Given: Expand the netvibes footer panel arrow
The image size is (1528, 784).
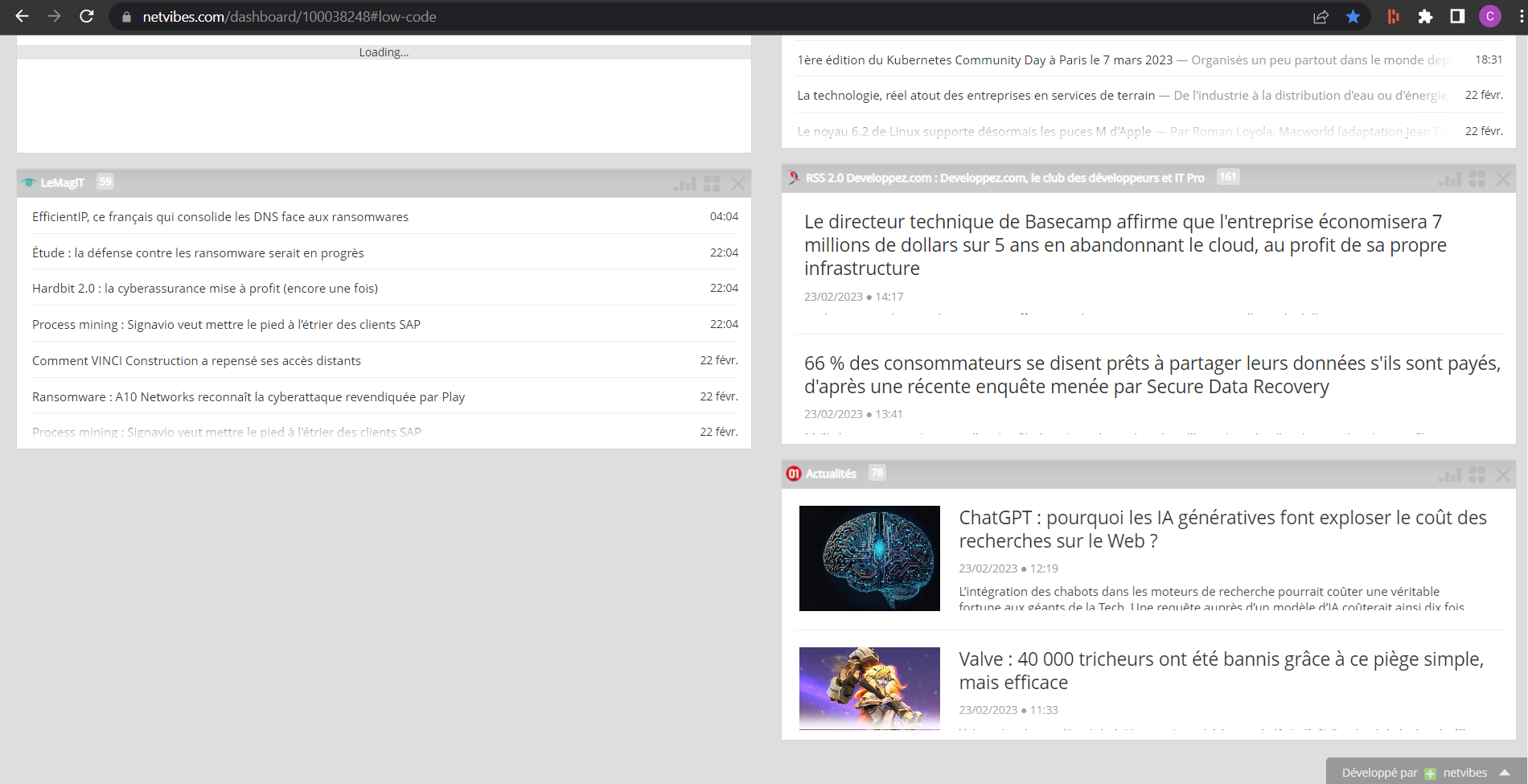Looking at the screenshot, I should [1505, 773].
